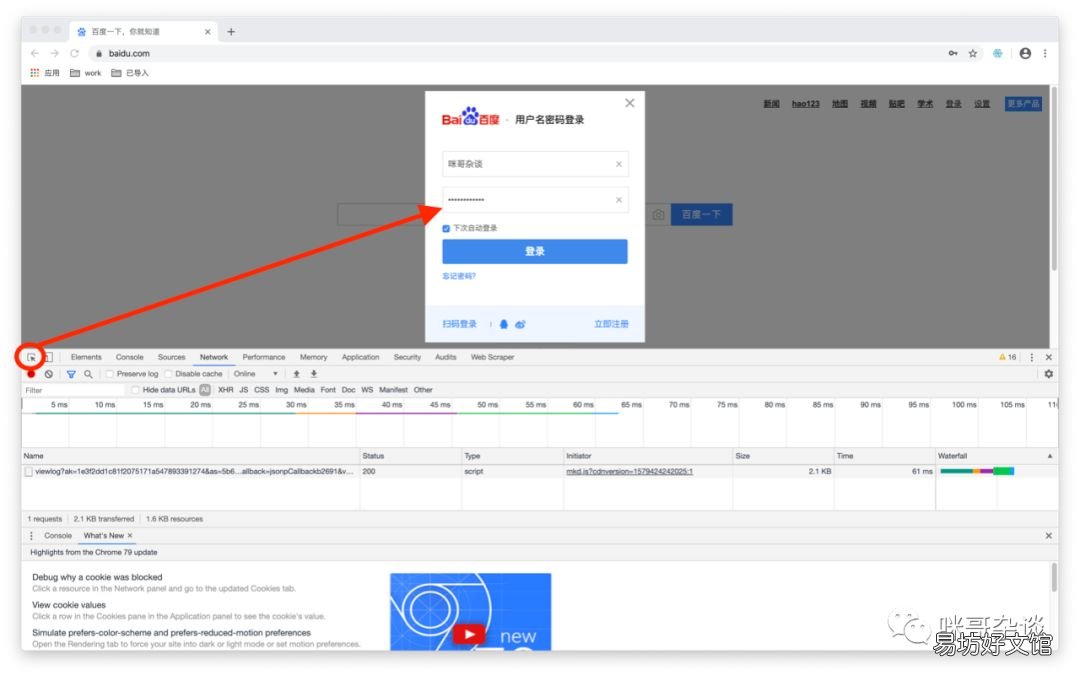
Task: Open Chrome profile avatar icon
Action: (1025, 53)
